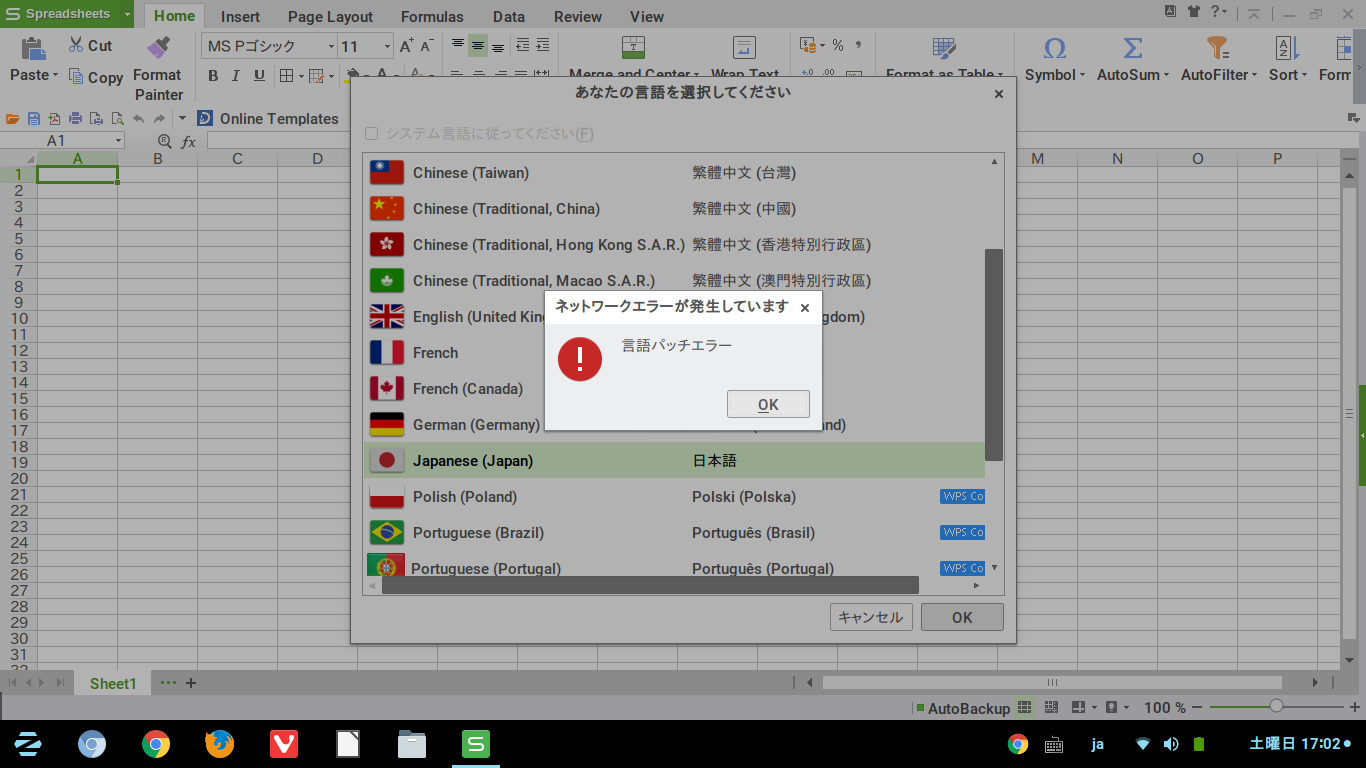This screenshot has width=1366, height=768.
Task: Toggle the システム言語に従ってください checkbox
Action: tap(372, 134)
